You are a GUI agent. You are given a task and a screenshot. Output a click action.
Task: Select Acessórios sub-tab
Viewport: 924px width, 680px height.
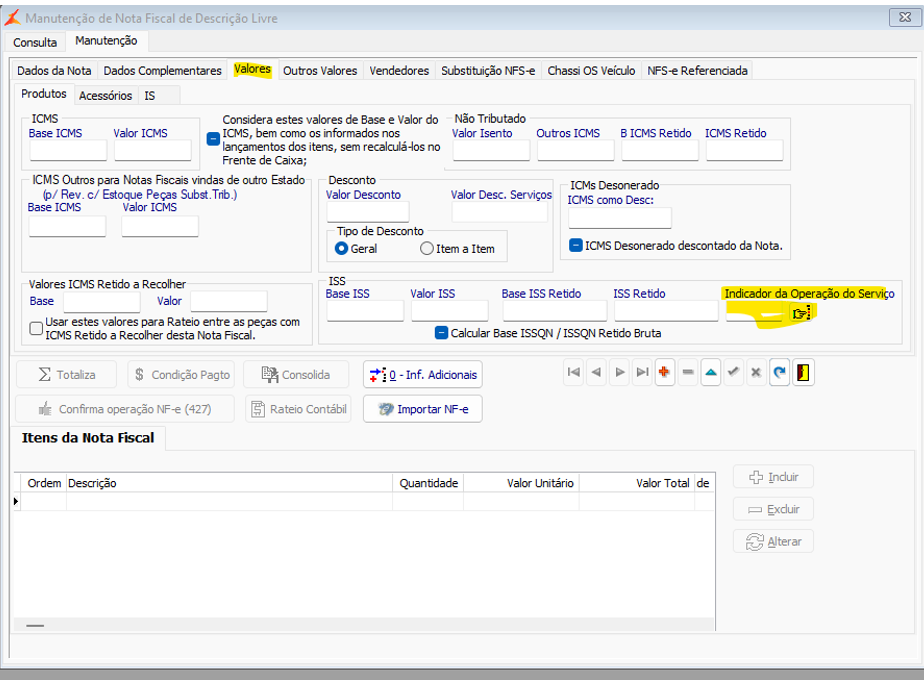tap(105, 95)
